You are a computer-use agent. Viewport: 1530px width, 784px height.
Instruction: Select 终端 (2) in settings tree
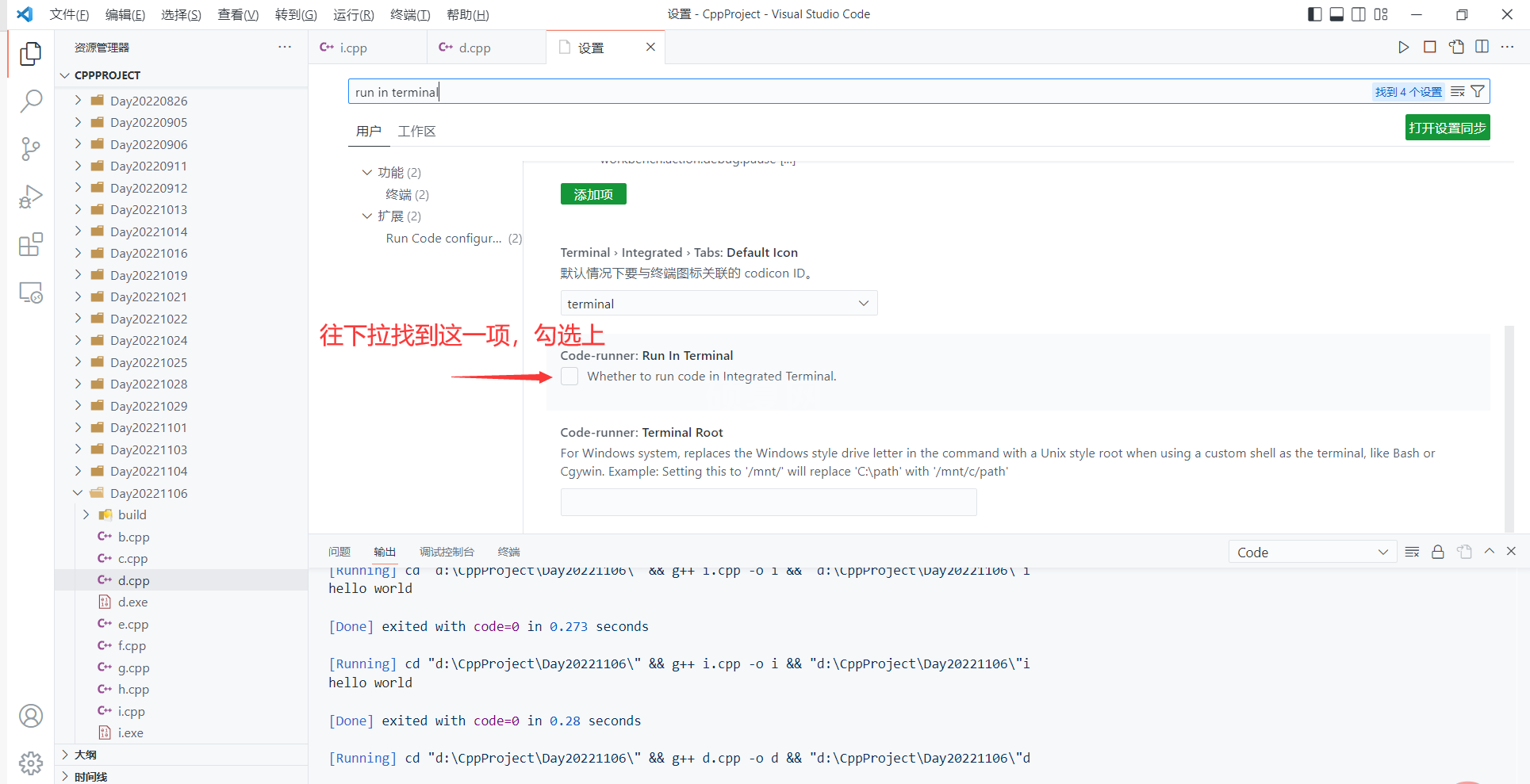407,194
